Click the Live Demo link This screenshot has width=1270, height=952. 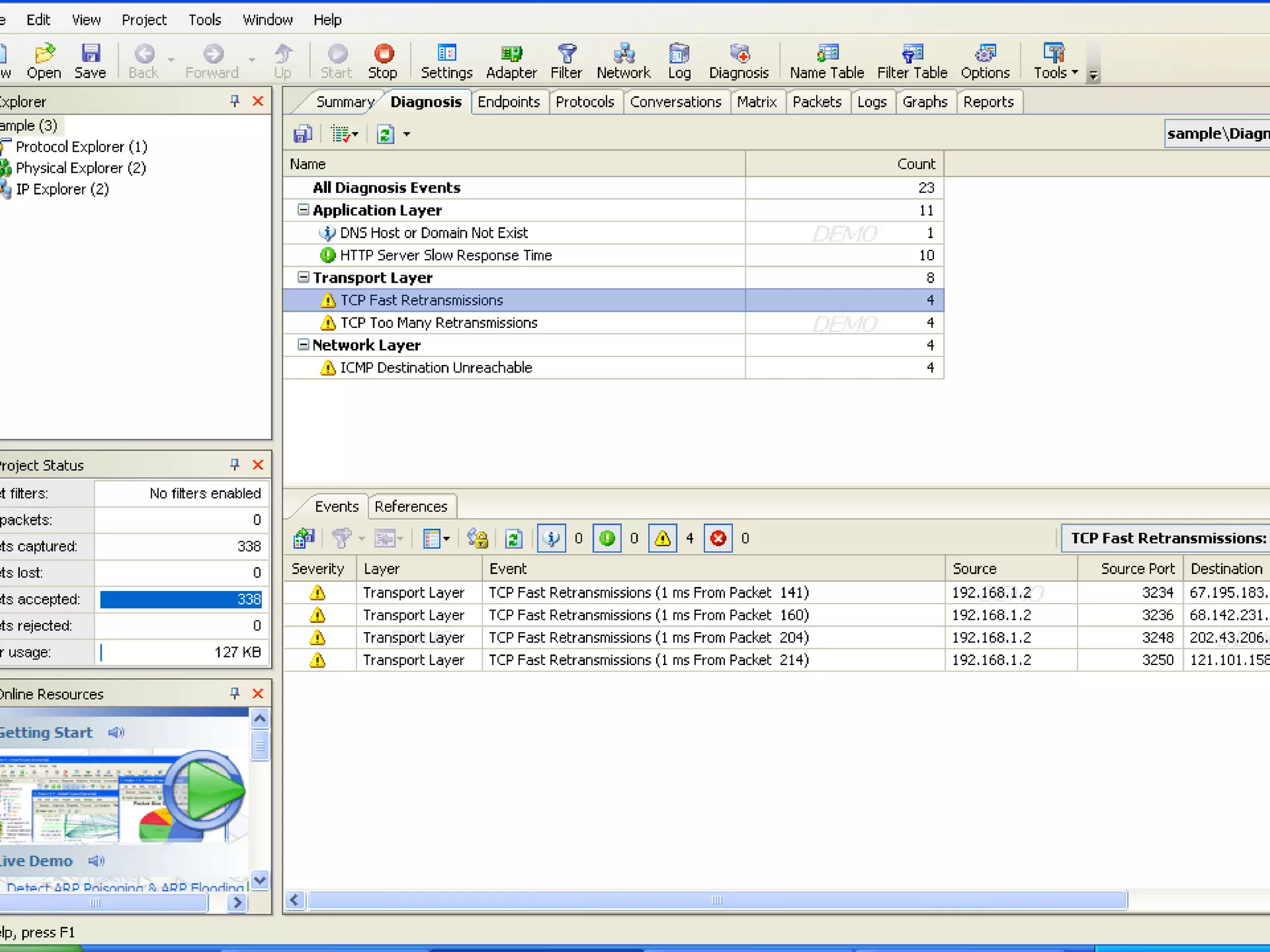[36, 861]
